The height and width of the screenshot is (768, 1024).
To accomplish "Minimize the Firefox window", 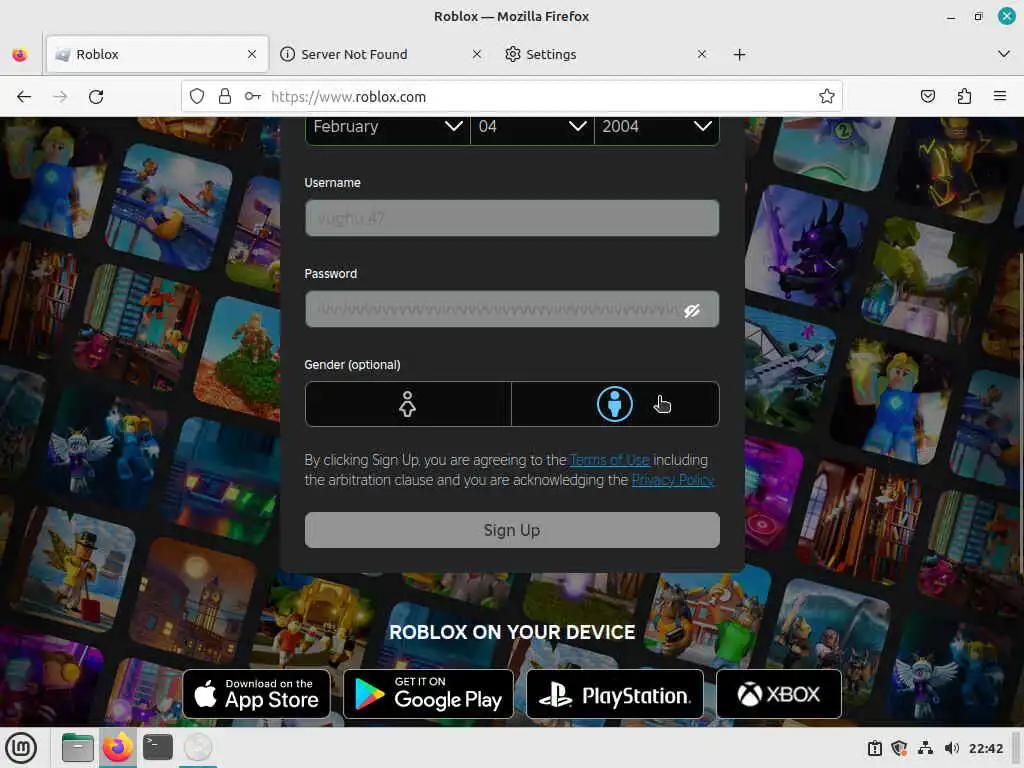I will pyautogui.click(x=951, y=17).
